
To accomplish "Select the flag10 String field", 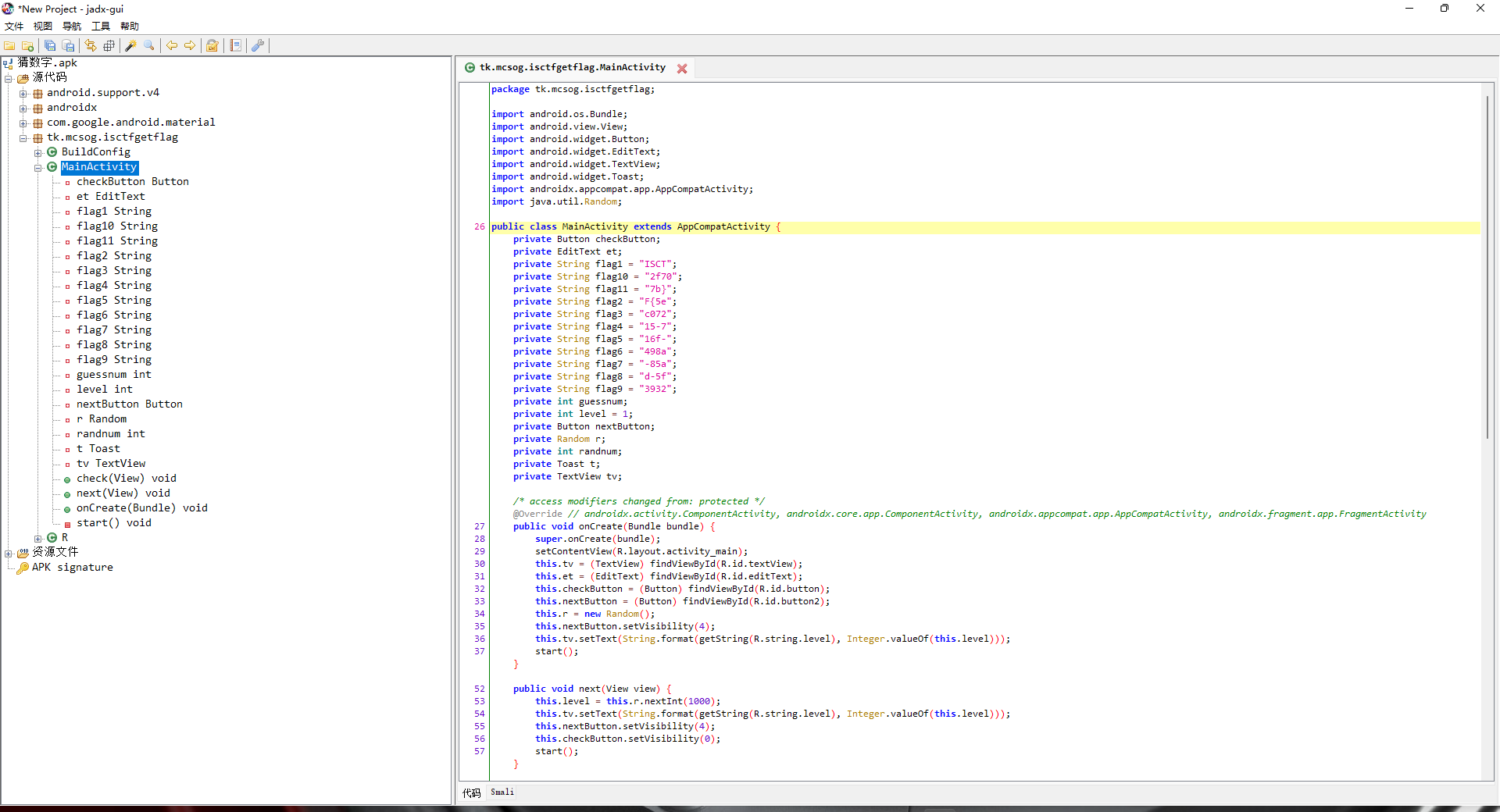I will pyautogui.click(x=117, y=226).
